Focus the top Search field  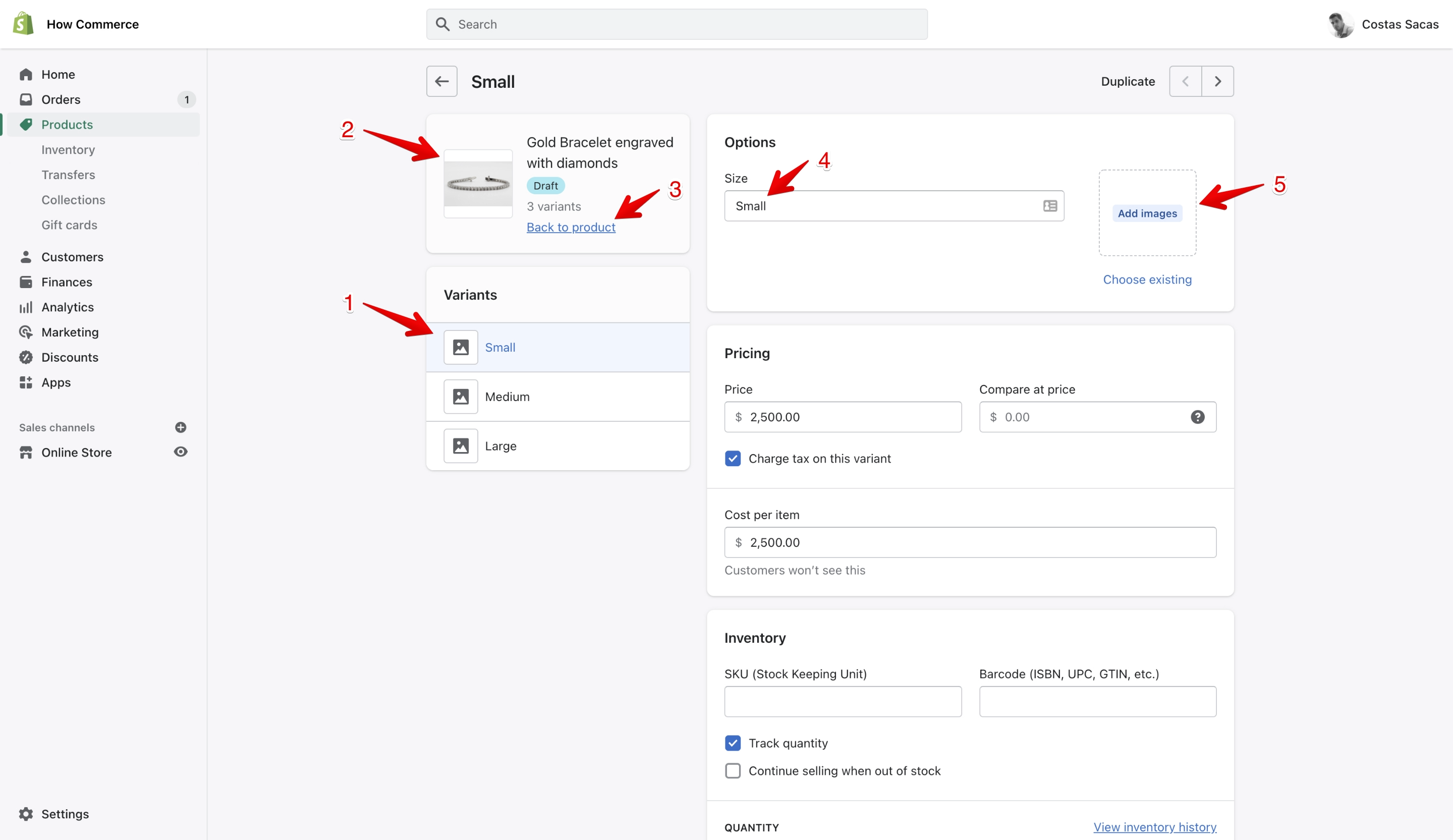(x=677, y=24)
